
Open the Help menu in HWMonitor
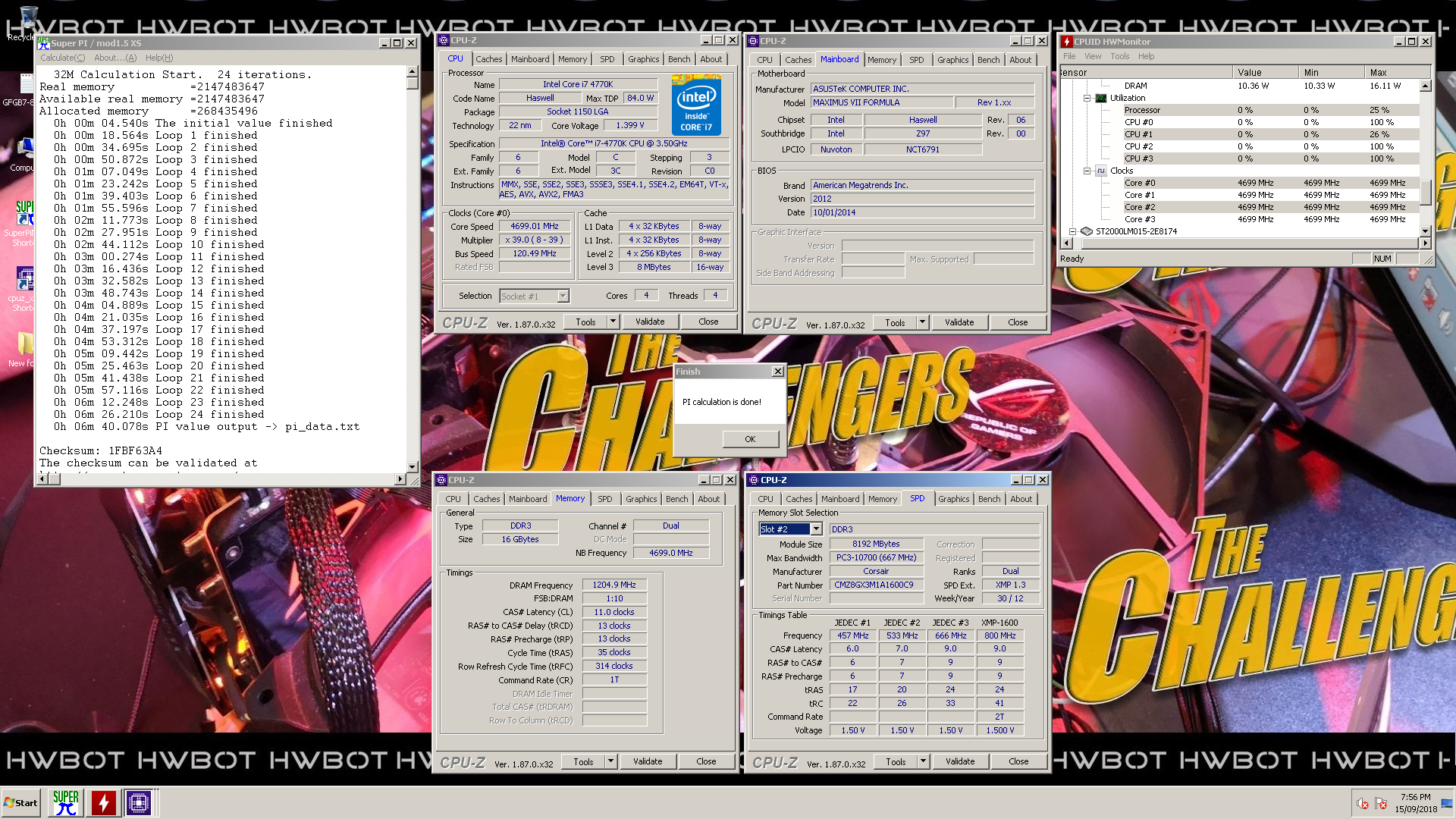point(1146,56)
